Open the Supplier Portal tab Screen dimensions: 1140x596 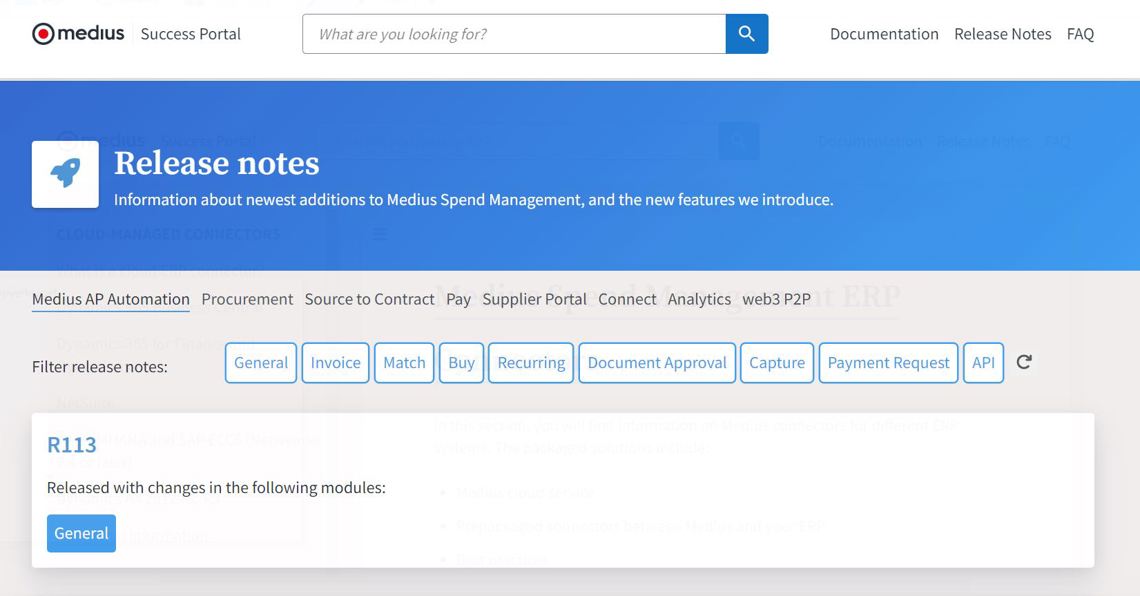(x=534, y=299)
